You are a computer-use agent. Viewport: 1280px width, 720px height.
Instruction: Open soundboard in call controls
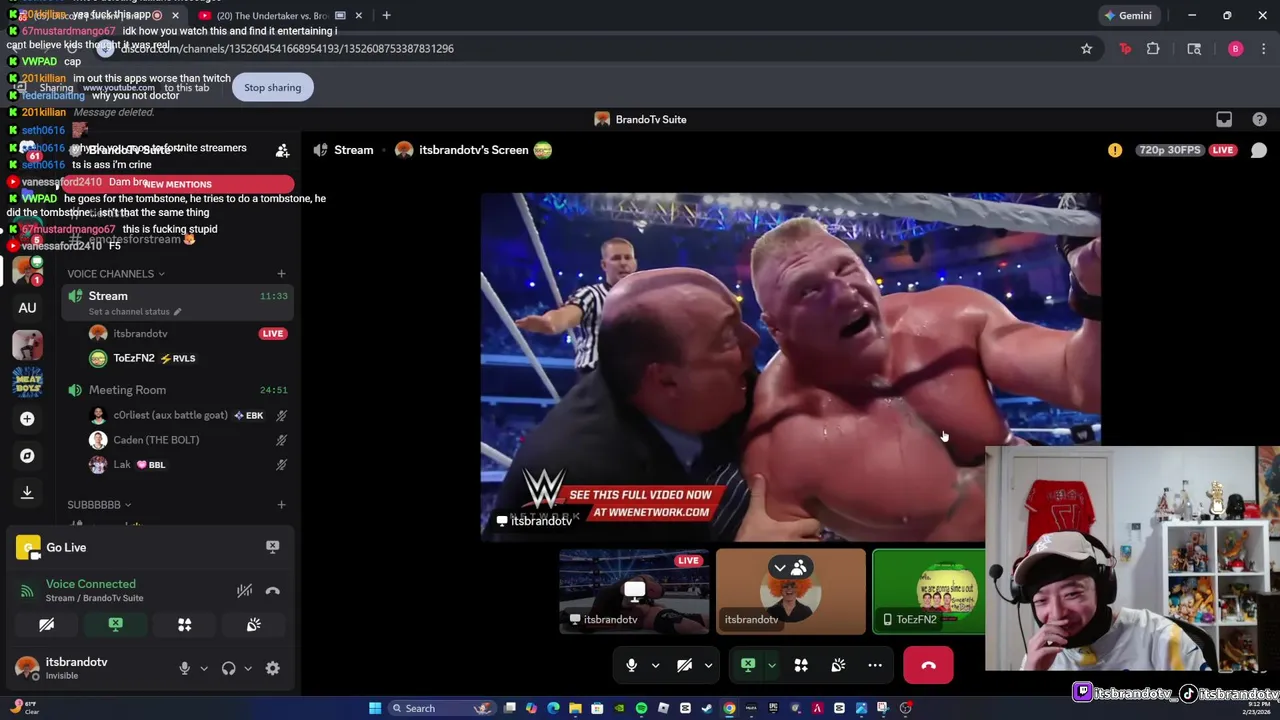(838, 665)
